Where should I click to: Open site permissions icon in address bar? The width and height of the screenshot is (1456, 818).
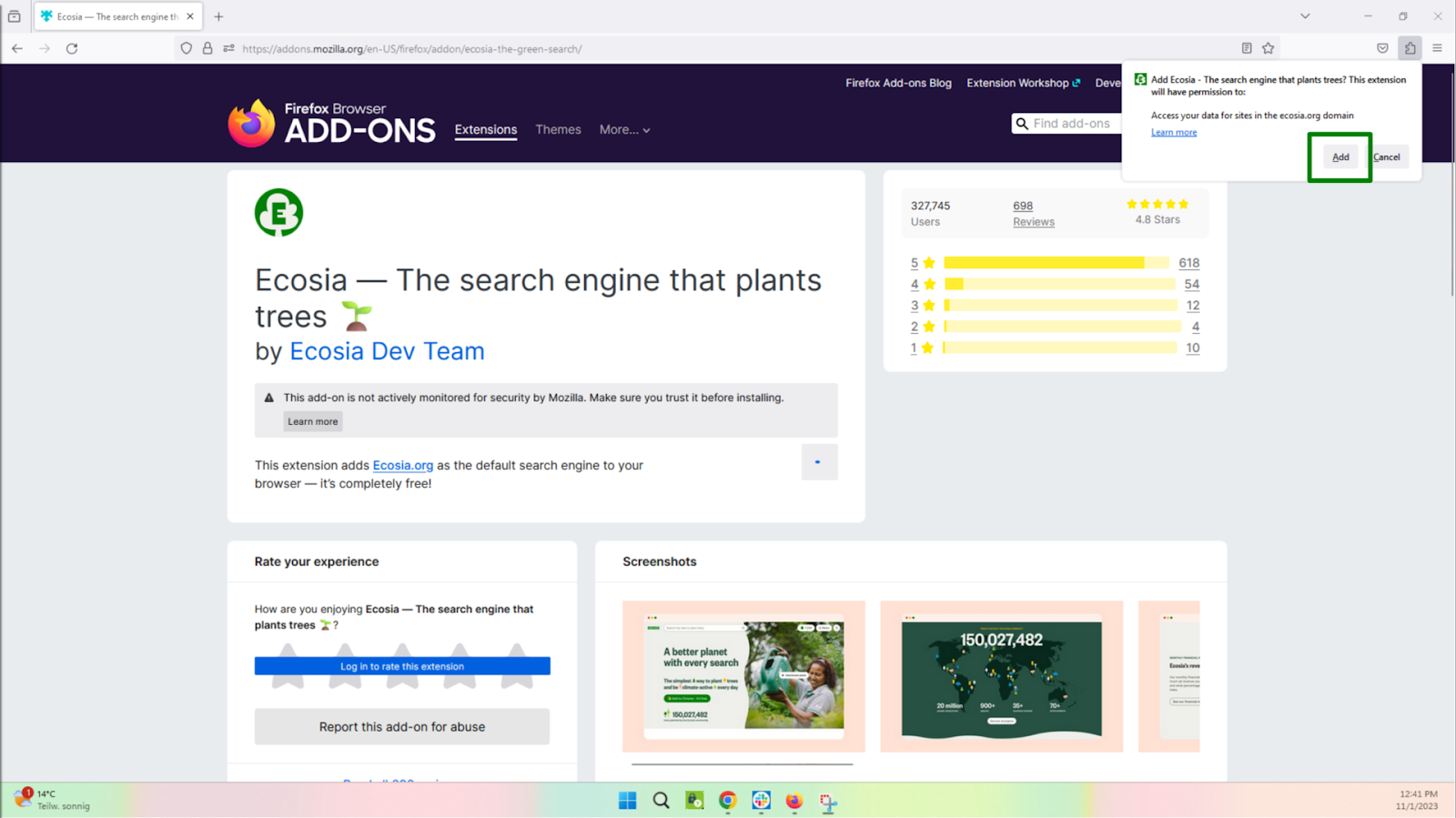point(228,48)
